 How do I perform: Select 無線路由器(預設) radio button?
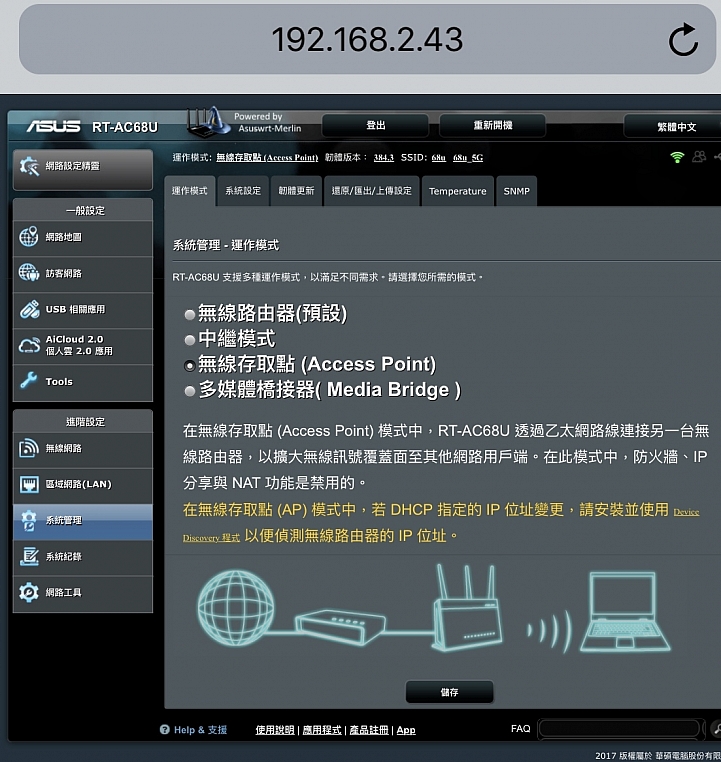pyautogui.click(x=190, y=315)
